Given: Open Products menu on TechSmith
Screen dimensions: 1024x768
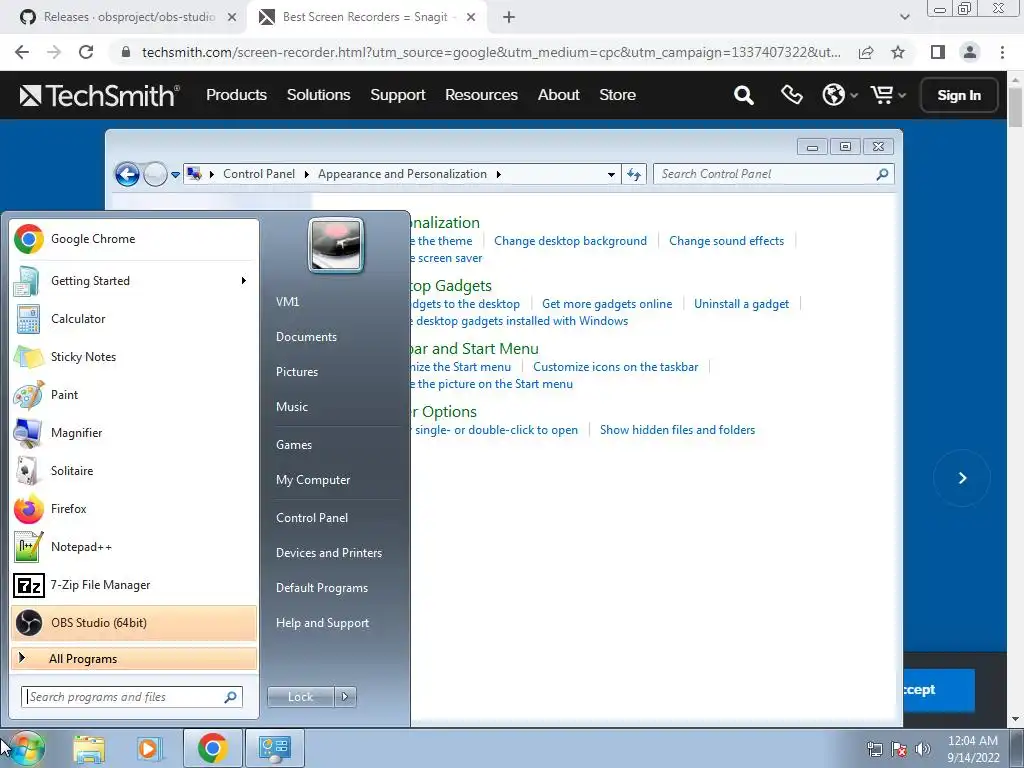Looking at the screenshot, I should coord(236,95).
